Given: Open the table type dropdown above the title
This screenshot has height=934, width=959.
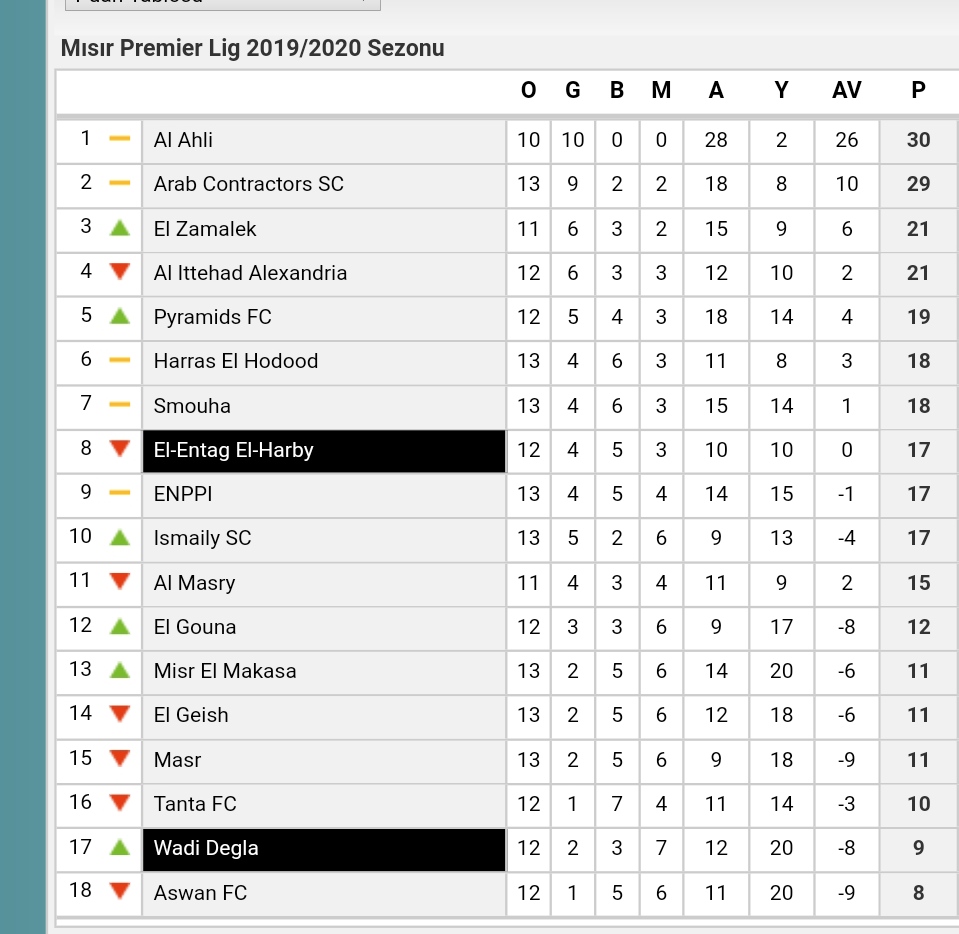Looking at the screenshot, I should (223, 3).
